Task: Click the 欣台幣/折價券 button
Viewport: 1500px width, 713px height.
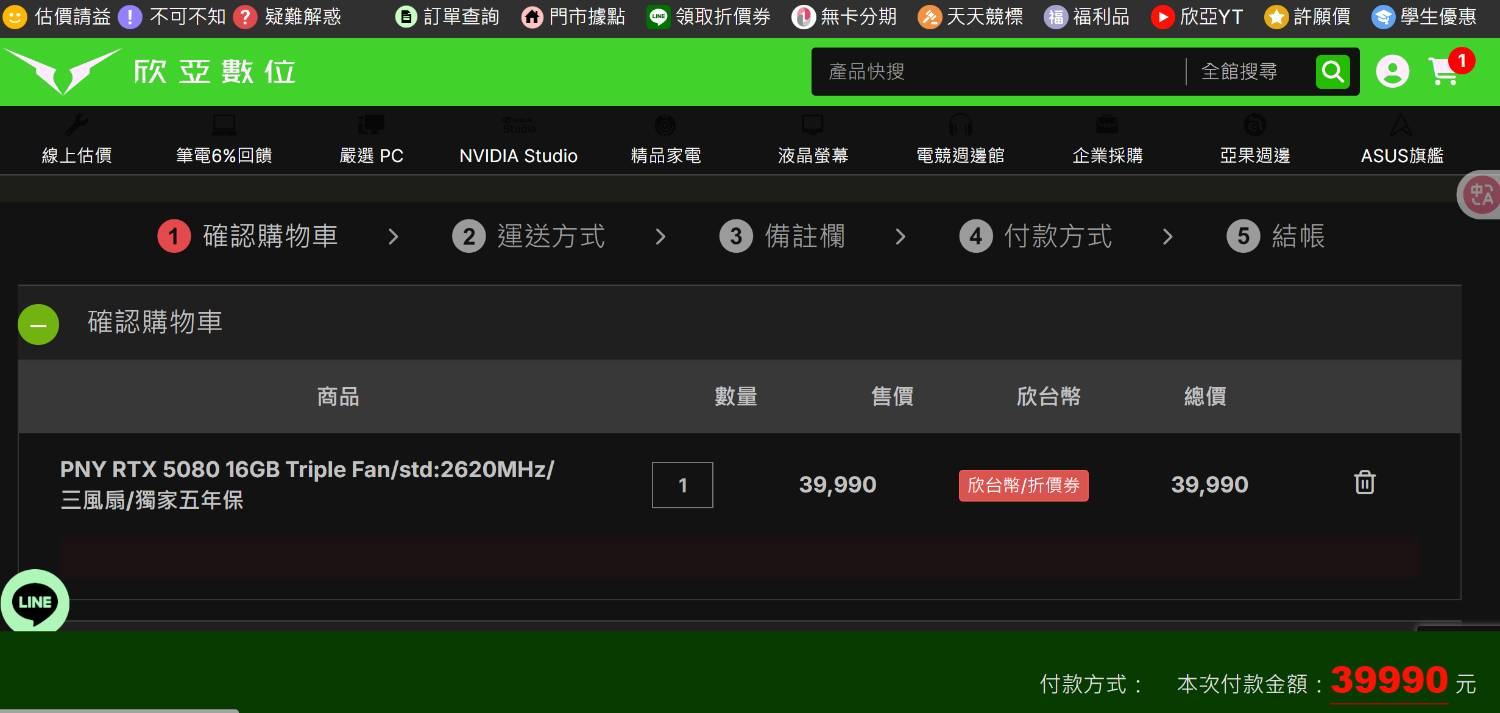Action: (1023, 485)
